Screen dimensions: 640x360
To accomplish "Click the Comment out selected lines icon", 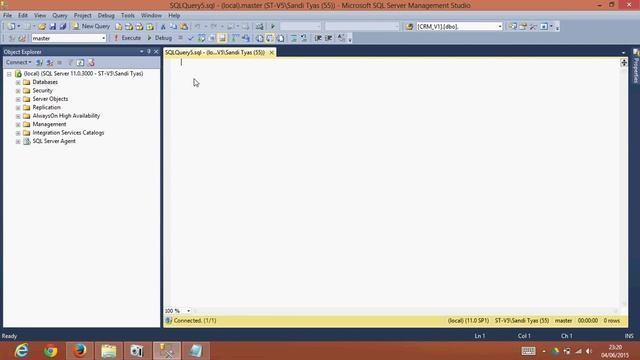I will [293, 38].
